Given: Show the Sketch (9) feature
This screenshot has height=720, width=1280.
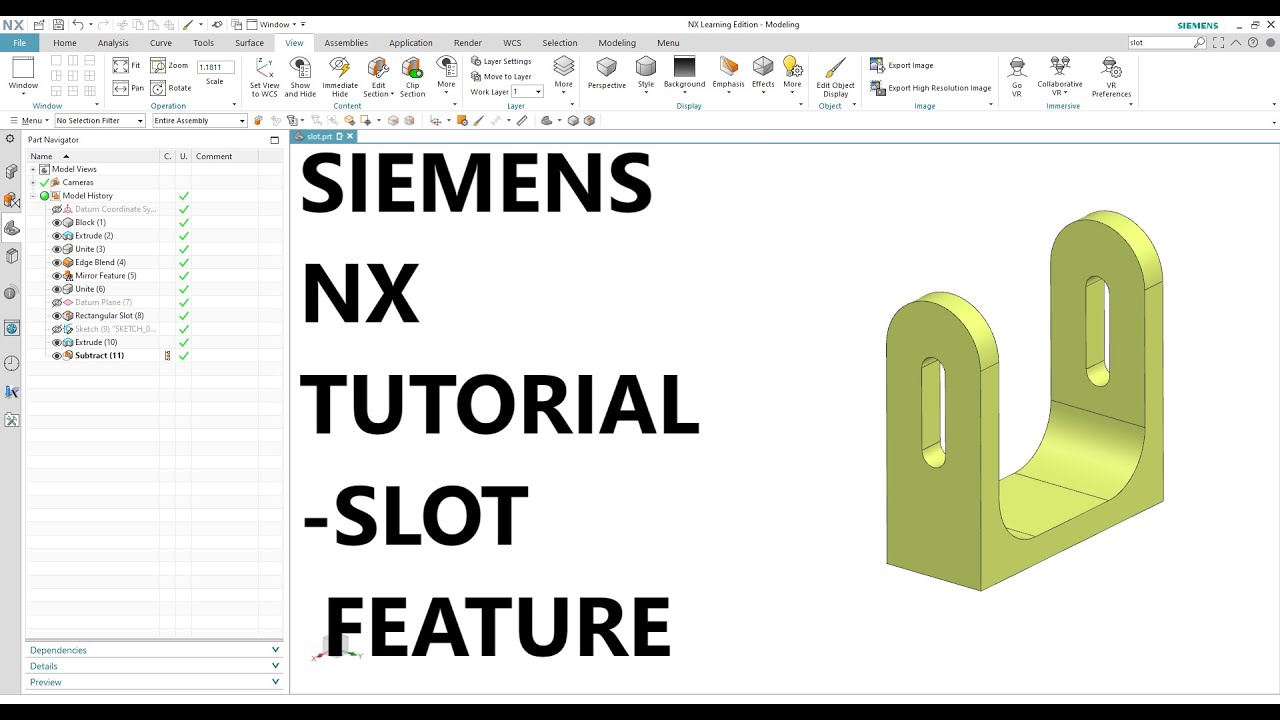Looking at the screenshot, I should click(56, 329).
